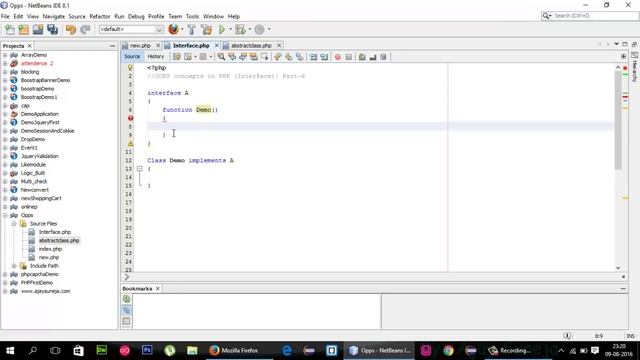Open the default configuration combo box
This screenshot has width=640, height=360.
point(131,29)
